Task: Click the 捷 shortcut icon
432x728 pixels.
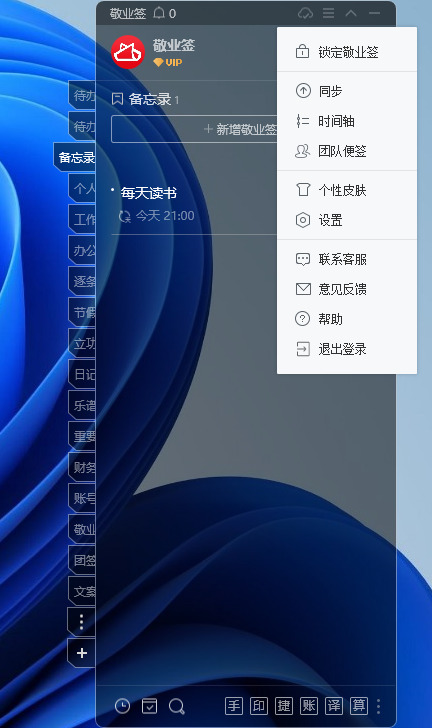Action: tap(284, 706)
